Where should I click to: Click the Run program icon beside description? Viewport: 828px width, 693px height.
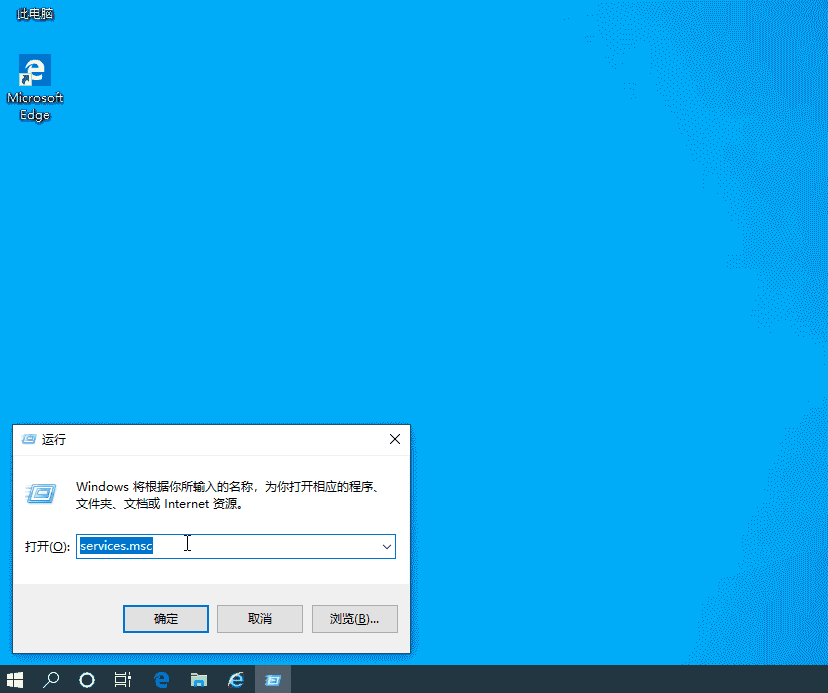(x=41, y=493)
